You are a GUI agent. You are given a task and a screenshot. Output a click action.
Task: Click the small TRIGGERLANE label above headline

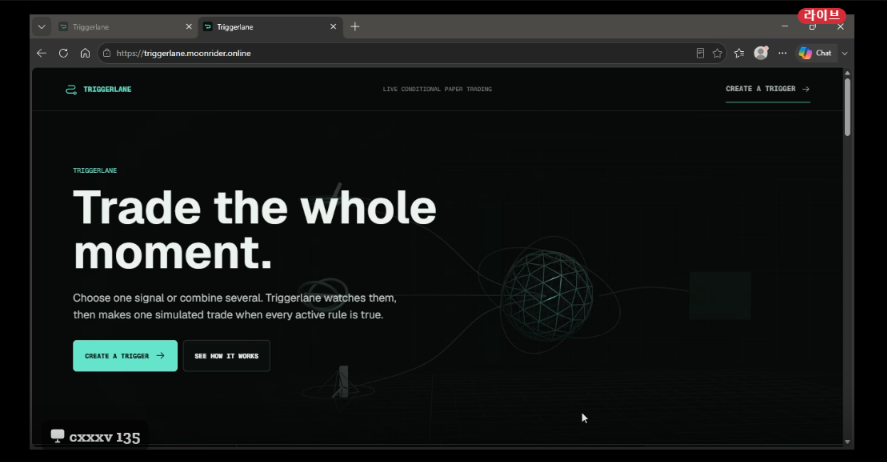coord(95,170)
